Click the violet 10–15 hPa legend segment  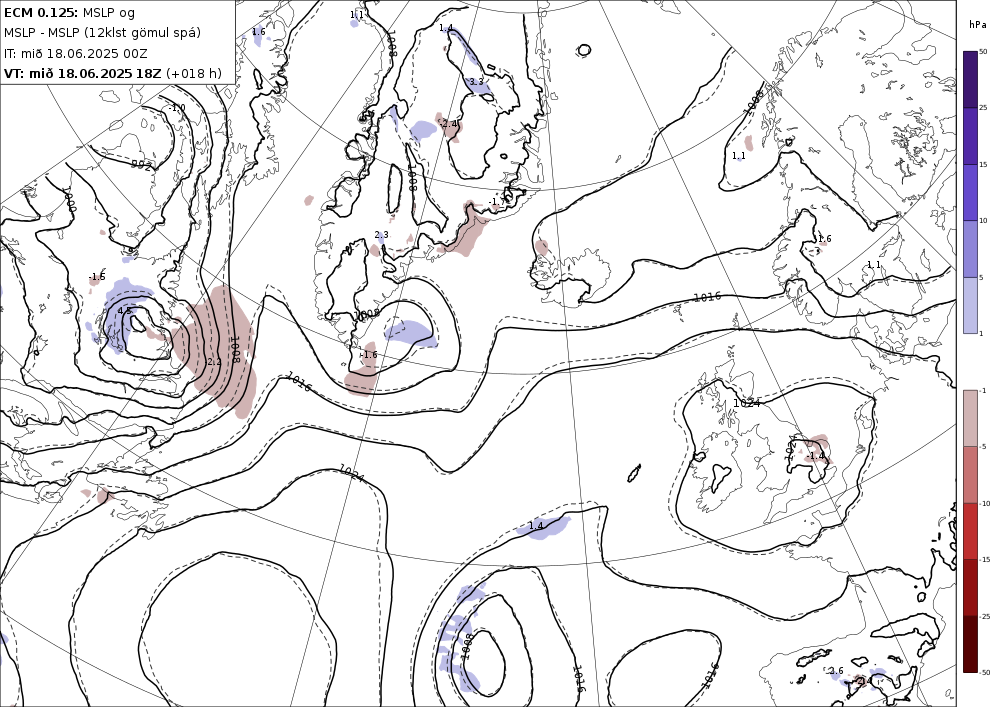point(970,193)
